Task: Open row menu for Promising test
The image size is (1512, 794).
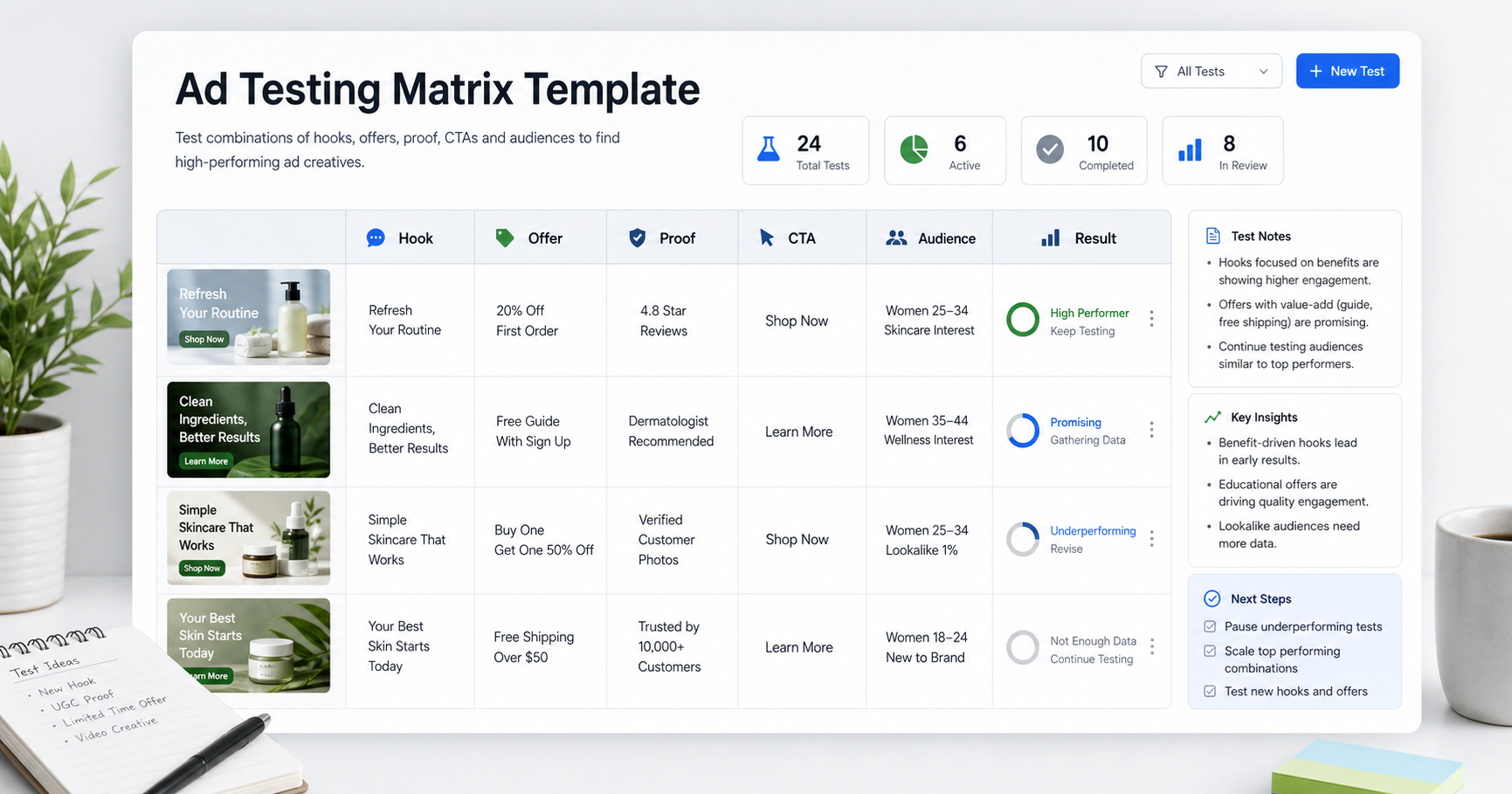Action: [x=1152, y=430]
